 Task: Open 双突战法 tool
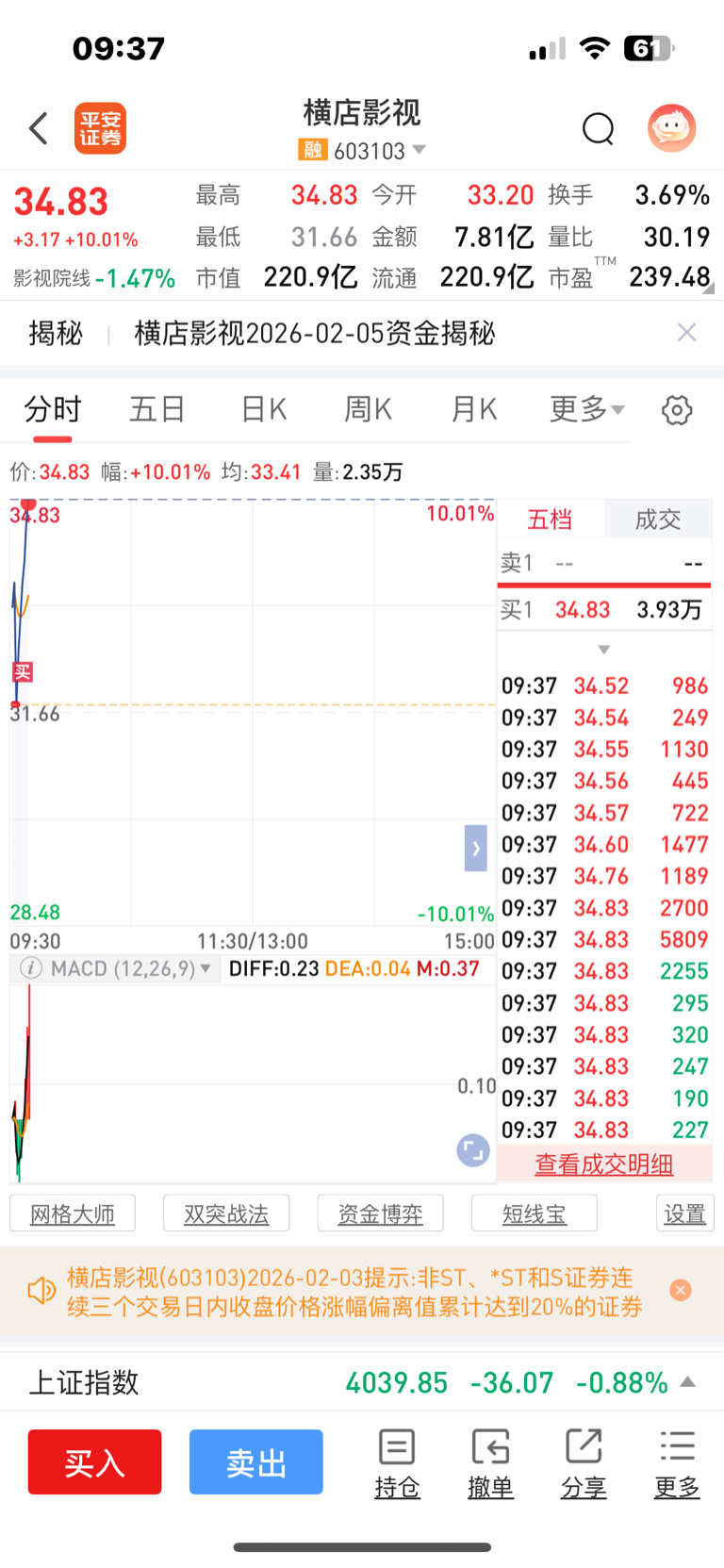coord(226,1213)
